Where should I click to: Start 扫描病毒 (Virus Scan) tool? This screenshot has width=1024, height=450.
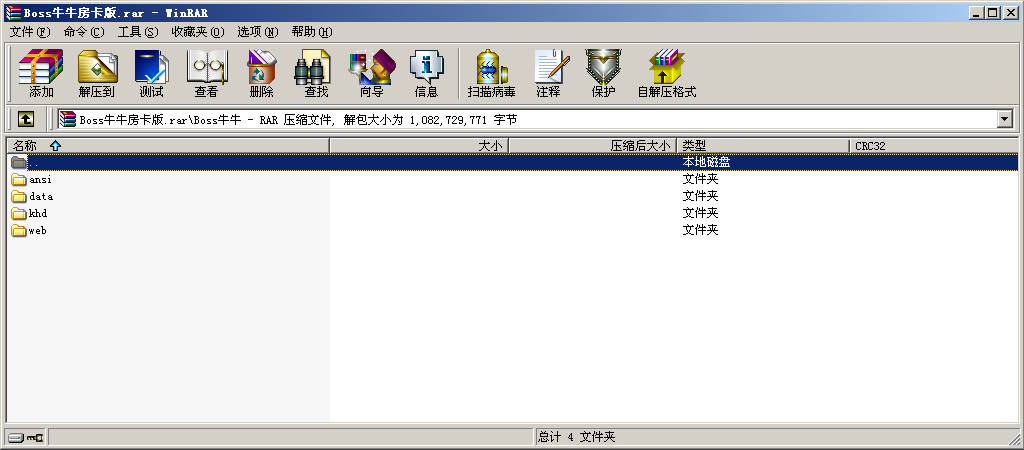coord(491,73)
